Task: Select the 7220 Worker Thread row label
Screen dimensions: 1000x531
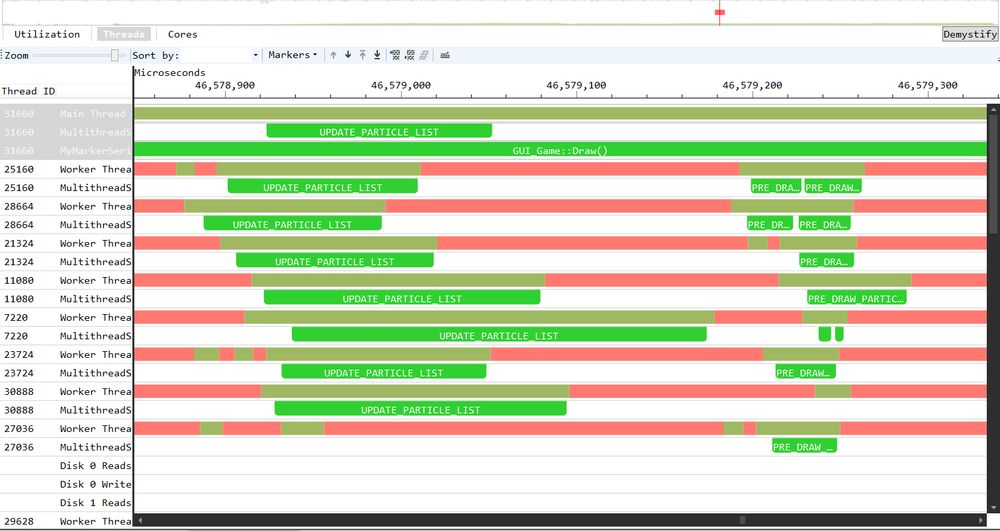Action: (x=66, y=317)
